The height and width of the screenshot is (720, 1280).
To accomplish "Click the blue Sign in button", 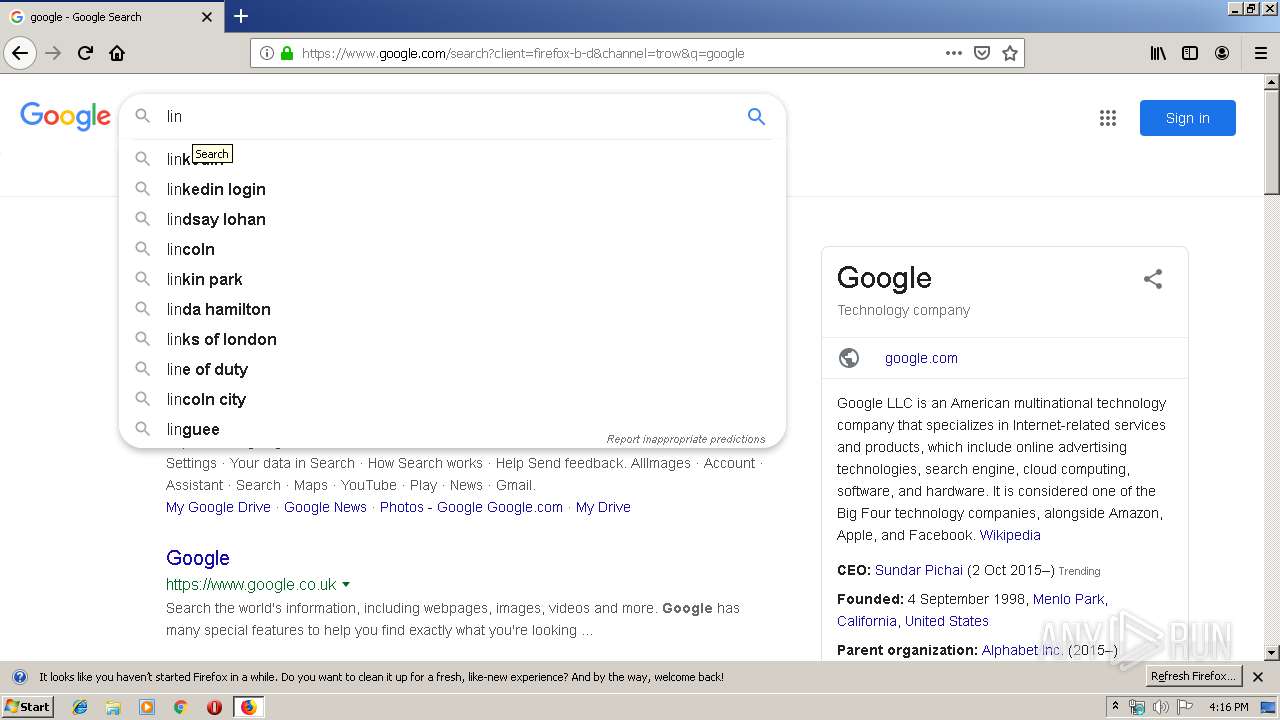I will click(x=1188, y=118).
